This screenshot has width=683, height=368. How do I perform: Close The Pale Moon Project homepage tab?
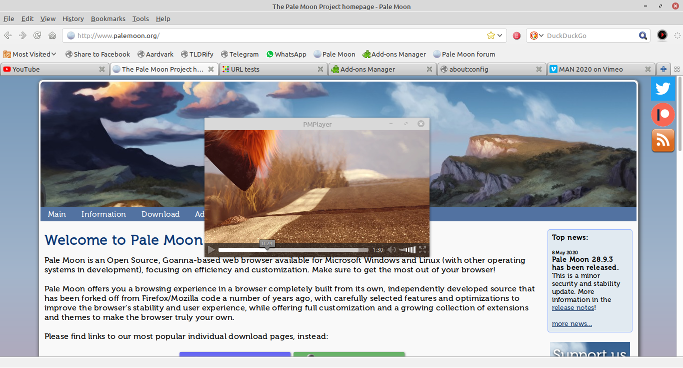click(x=211, y=69)
